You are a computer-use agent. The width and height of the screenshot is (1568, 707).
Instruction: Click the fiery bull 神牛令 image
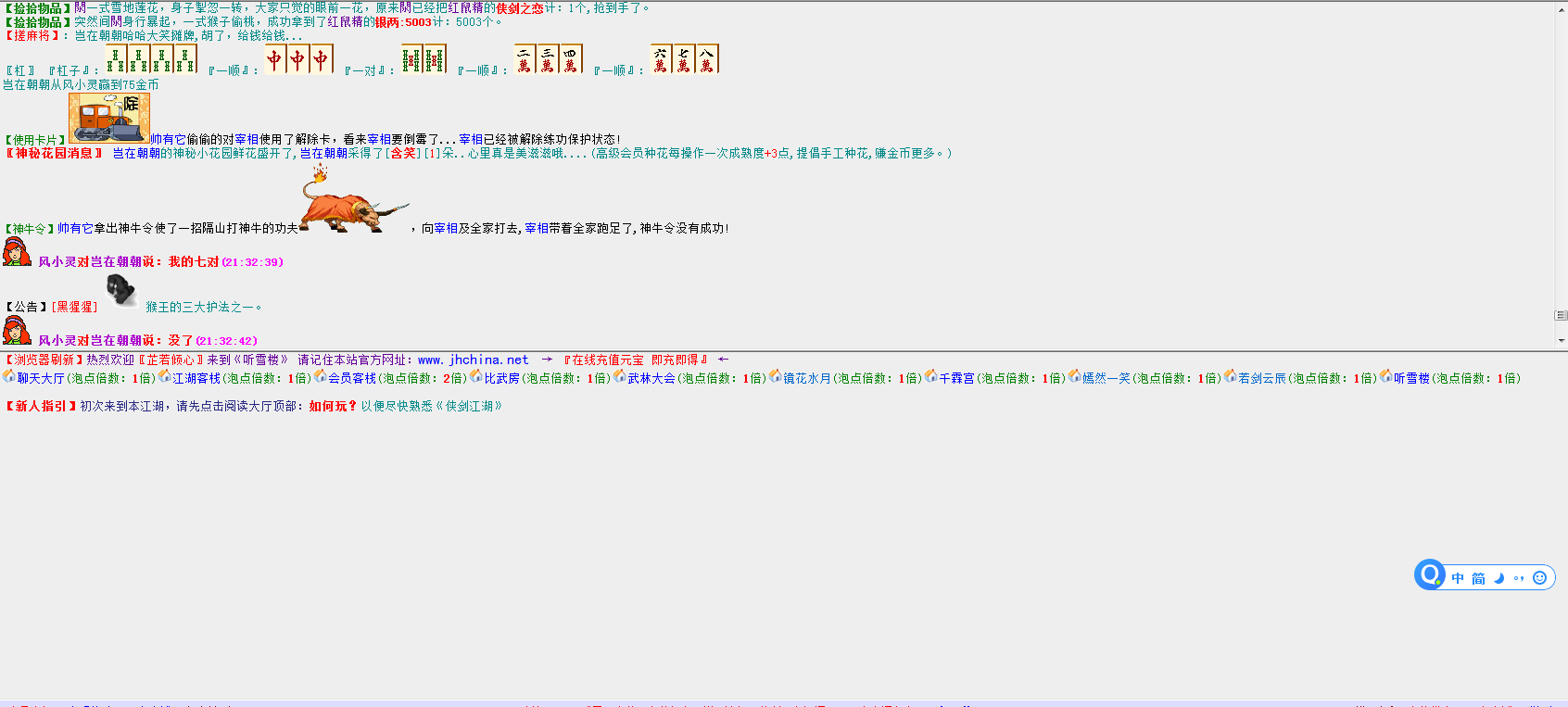tap(354, 198)
